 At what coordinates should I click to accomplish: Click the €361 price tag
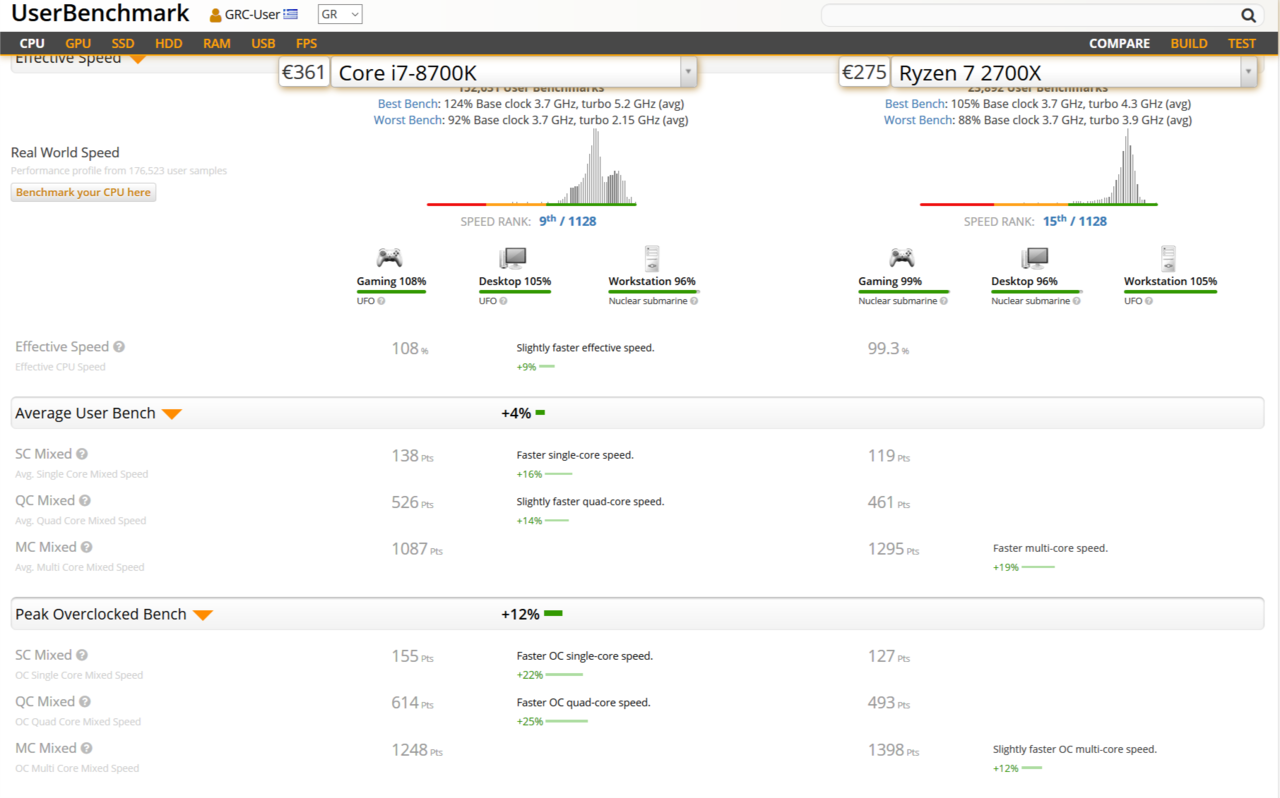304,72
